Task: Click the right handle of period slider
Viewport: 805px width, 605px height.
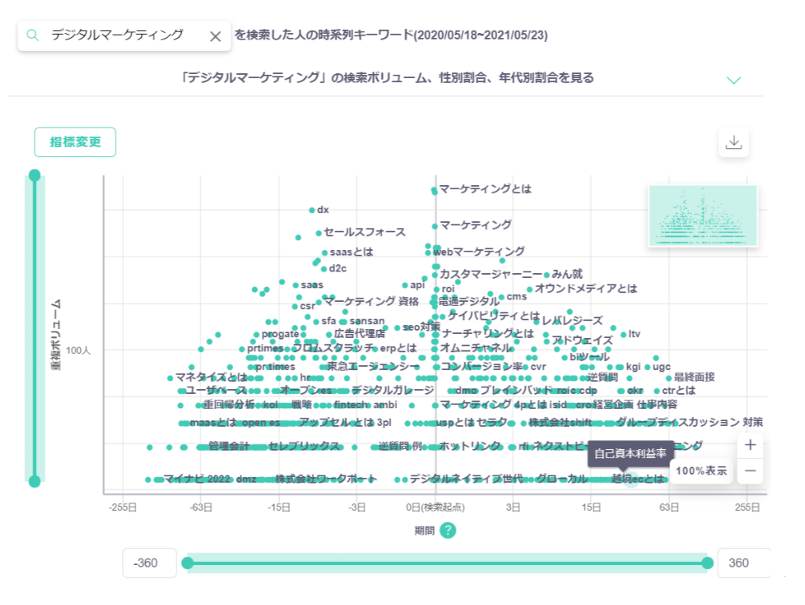Action: 708,563
